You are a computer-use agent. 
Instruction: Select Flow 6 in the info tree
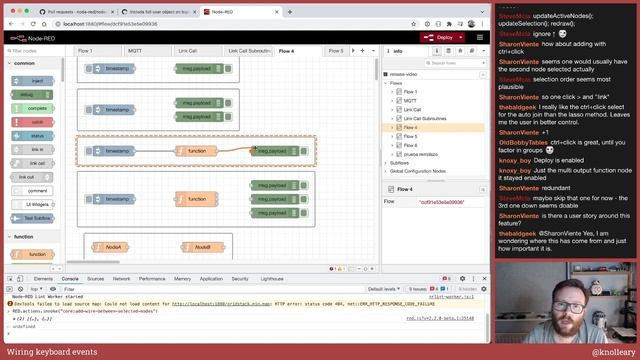(410, 145)
